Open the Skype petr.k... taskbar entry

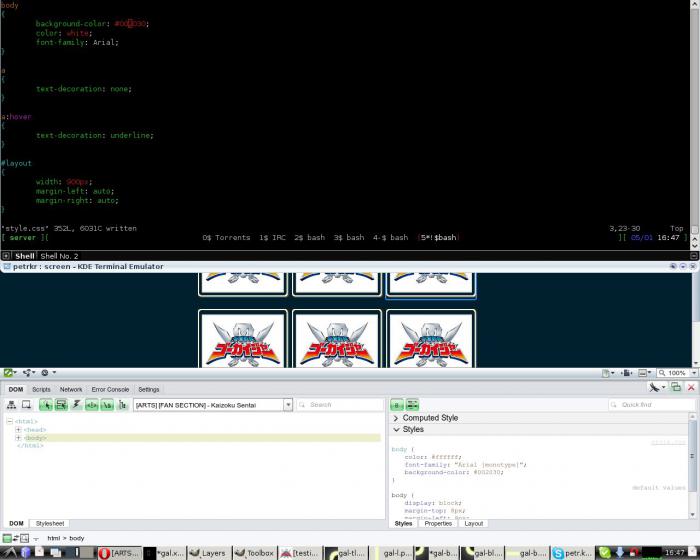pos(572,553)
